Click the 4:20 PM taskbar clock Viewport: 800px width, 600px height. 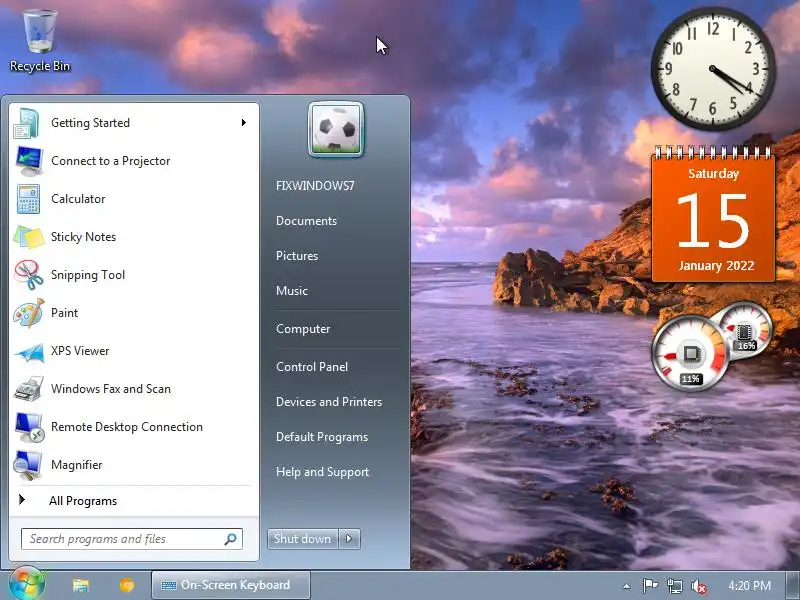click(x=749, y=586)
